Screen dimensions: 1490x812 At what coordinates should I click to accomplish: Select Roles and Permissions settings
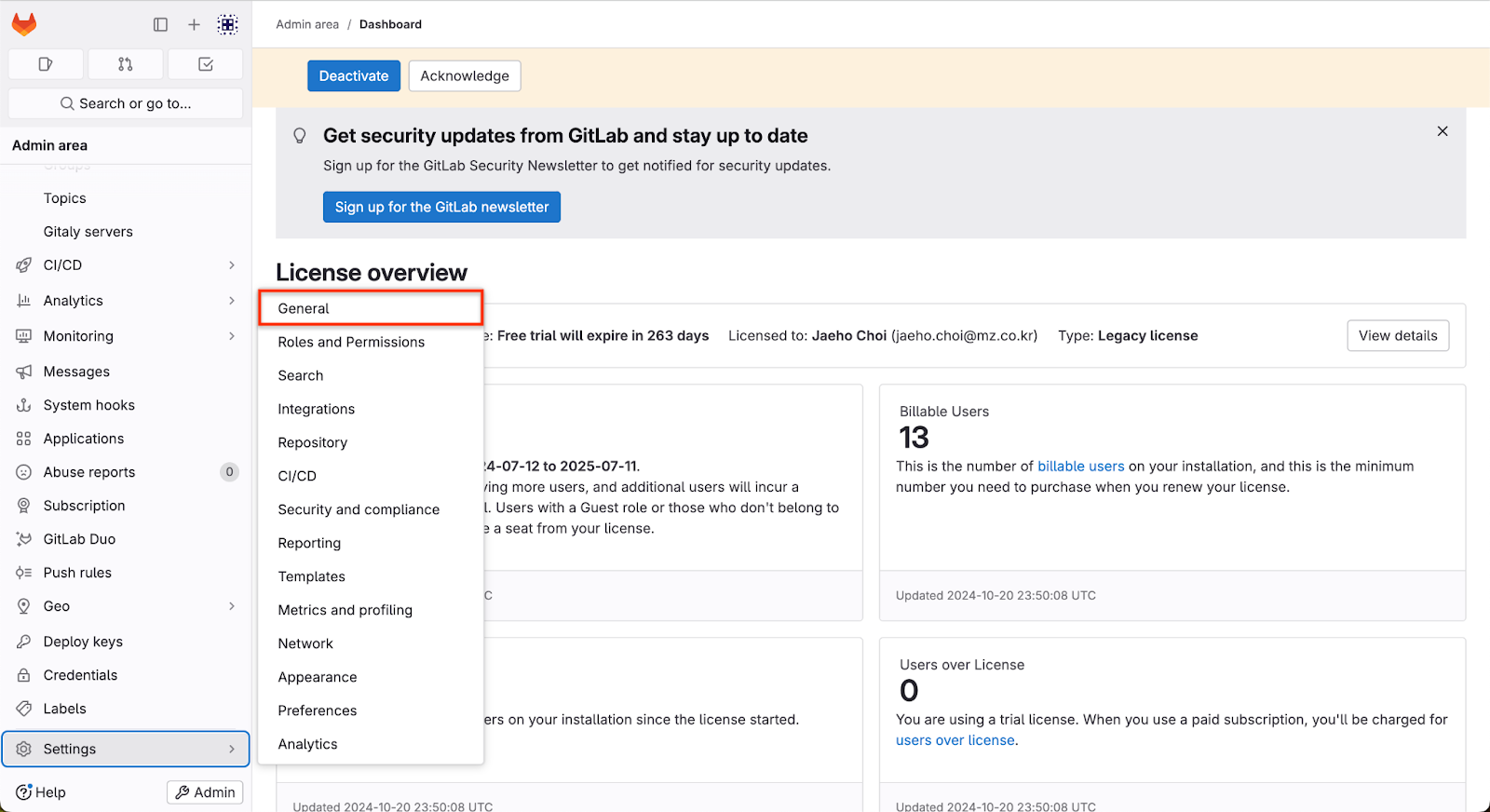[371, 342]
